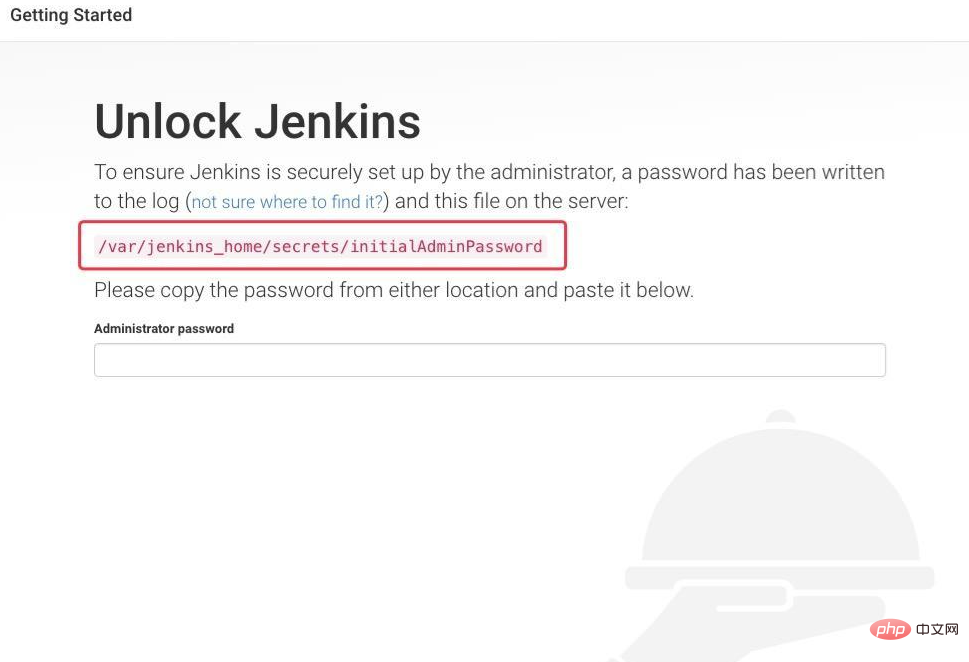
Task: Click the initialAdminPassword segment of the path
Action: pyautogui.click(x=446, y=247)
